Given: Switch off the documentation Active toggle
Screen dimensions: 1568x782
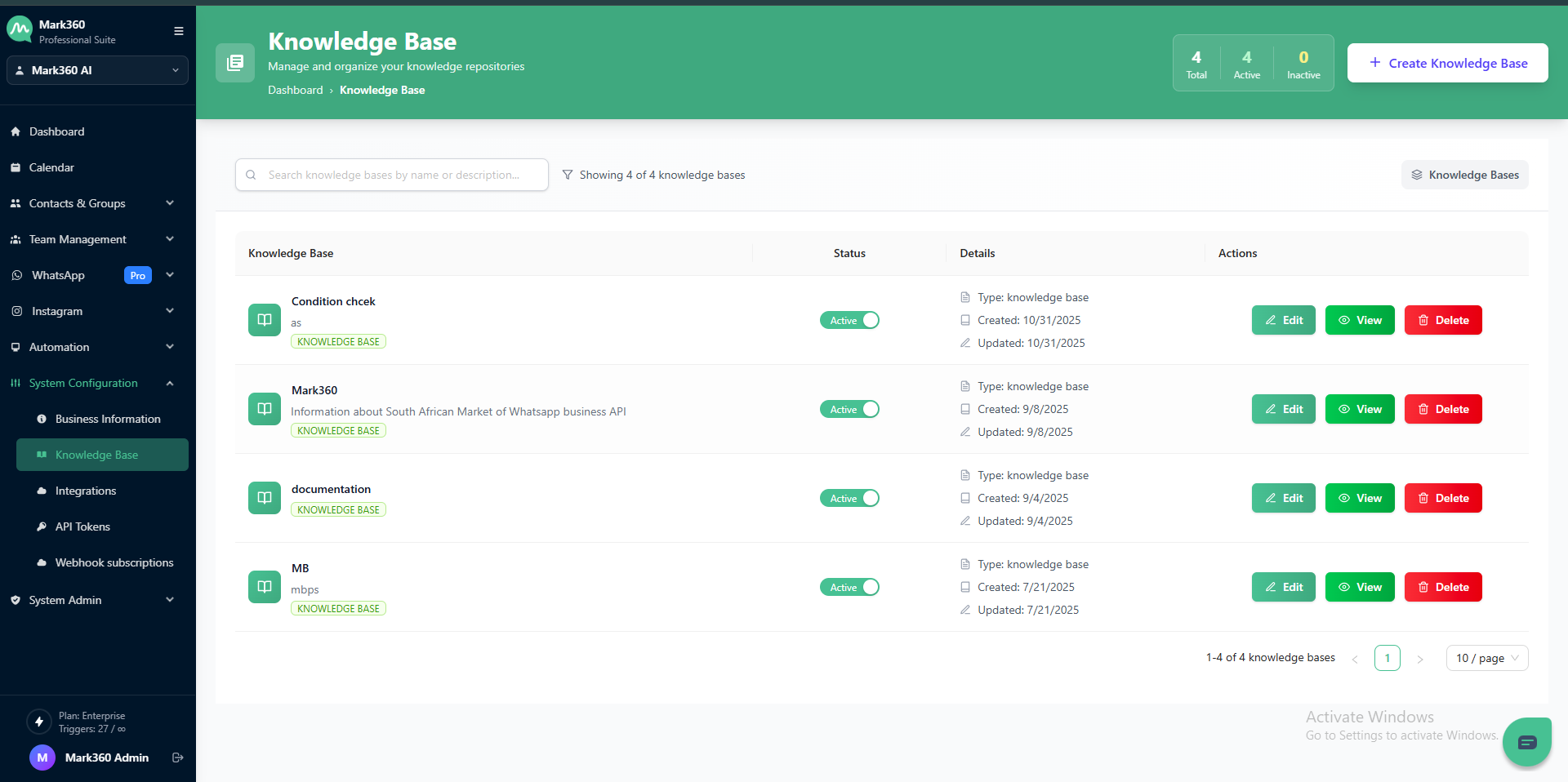Looking at the screenshot, I should tap(849, 498).
